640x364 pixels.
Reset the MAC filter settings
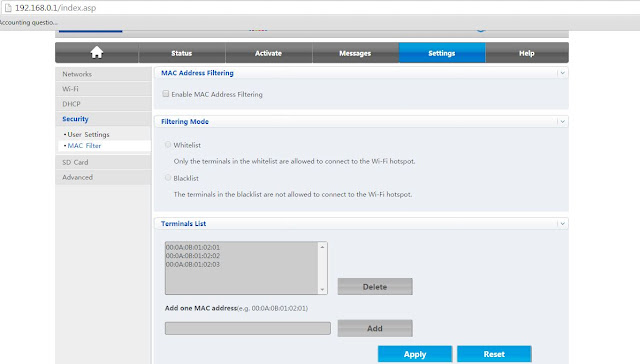point(494,354)
